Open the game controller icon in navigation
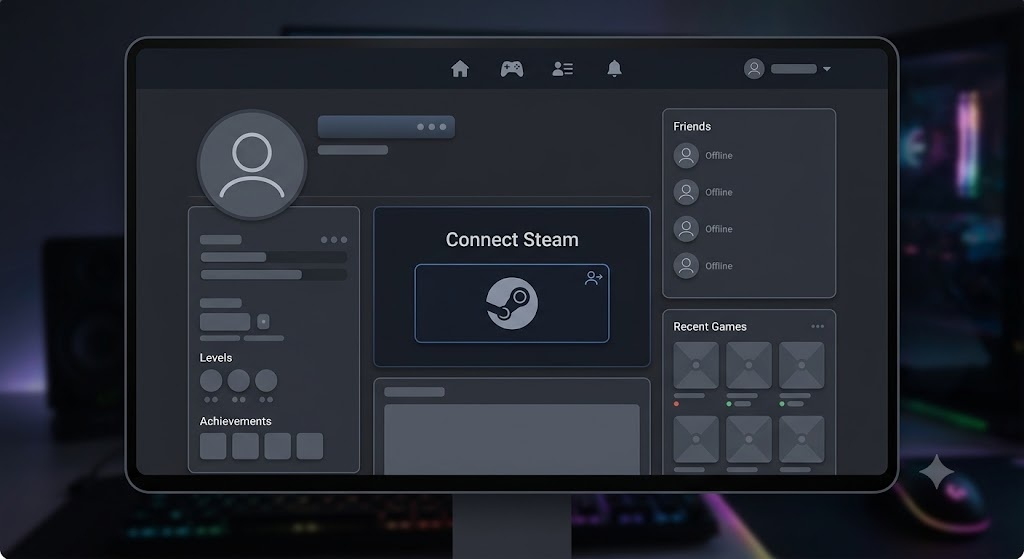The image size is (1024, 559). [511, 69]
